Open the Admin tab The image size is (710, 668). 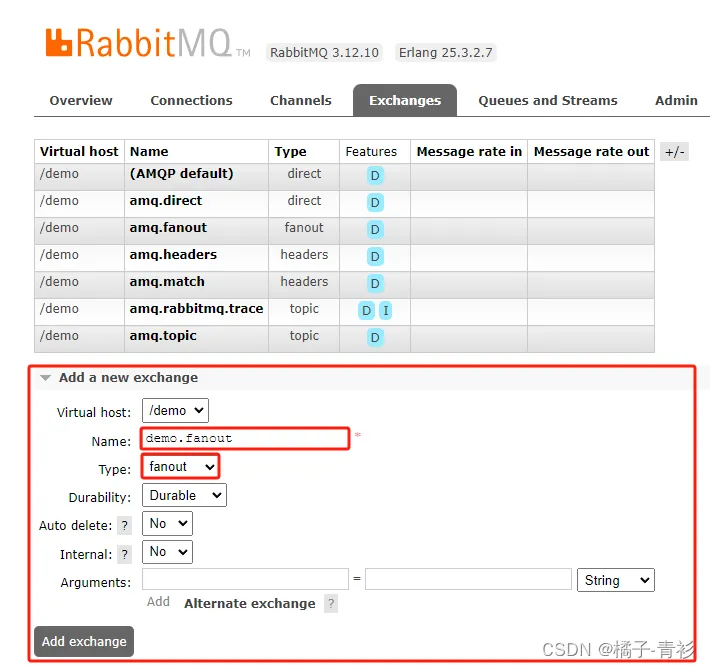[x=676, y=101]
